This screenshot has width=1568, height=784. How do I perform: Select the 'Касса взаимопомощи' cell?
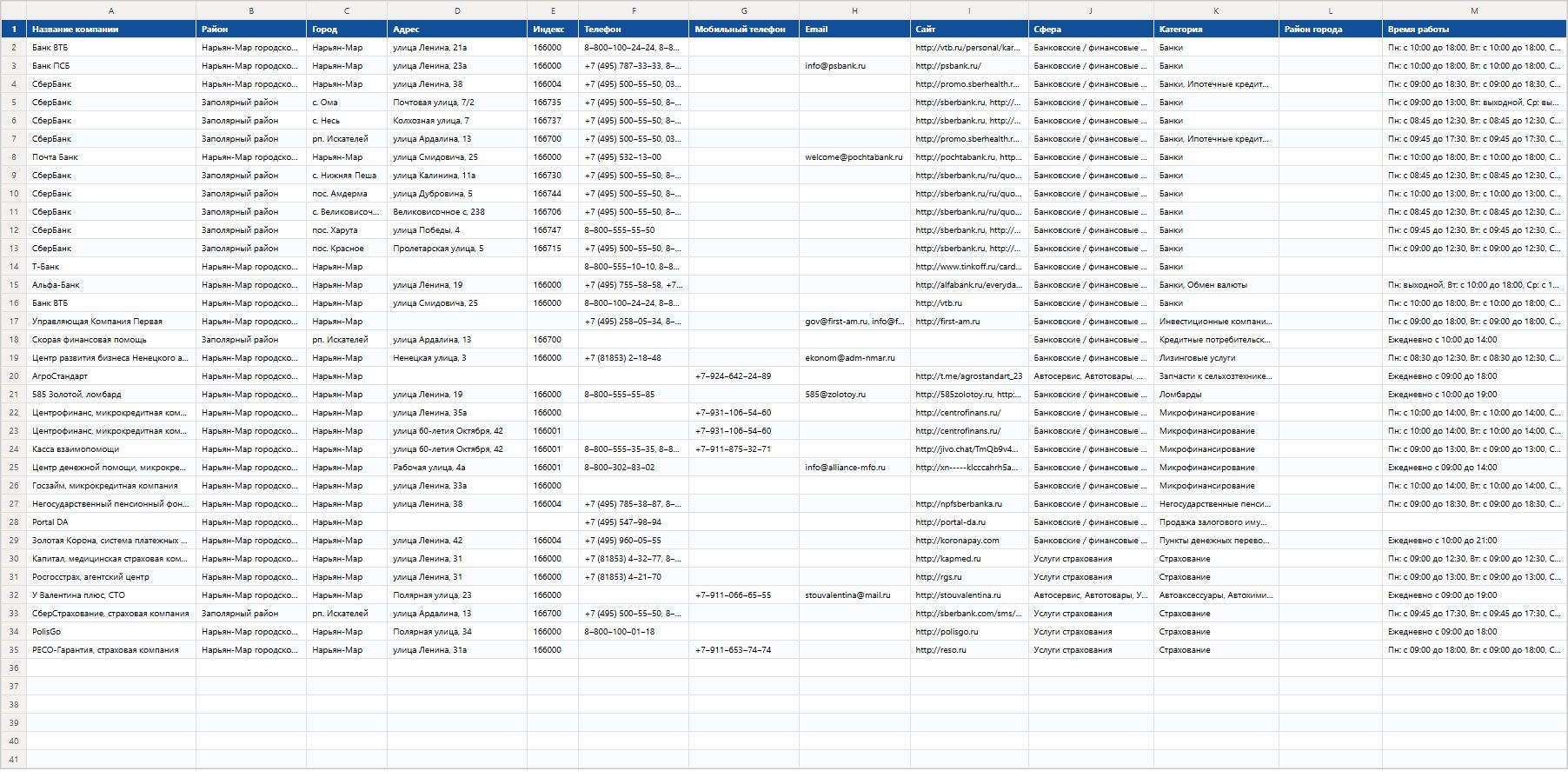coord(111,449)
